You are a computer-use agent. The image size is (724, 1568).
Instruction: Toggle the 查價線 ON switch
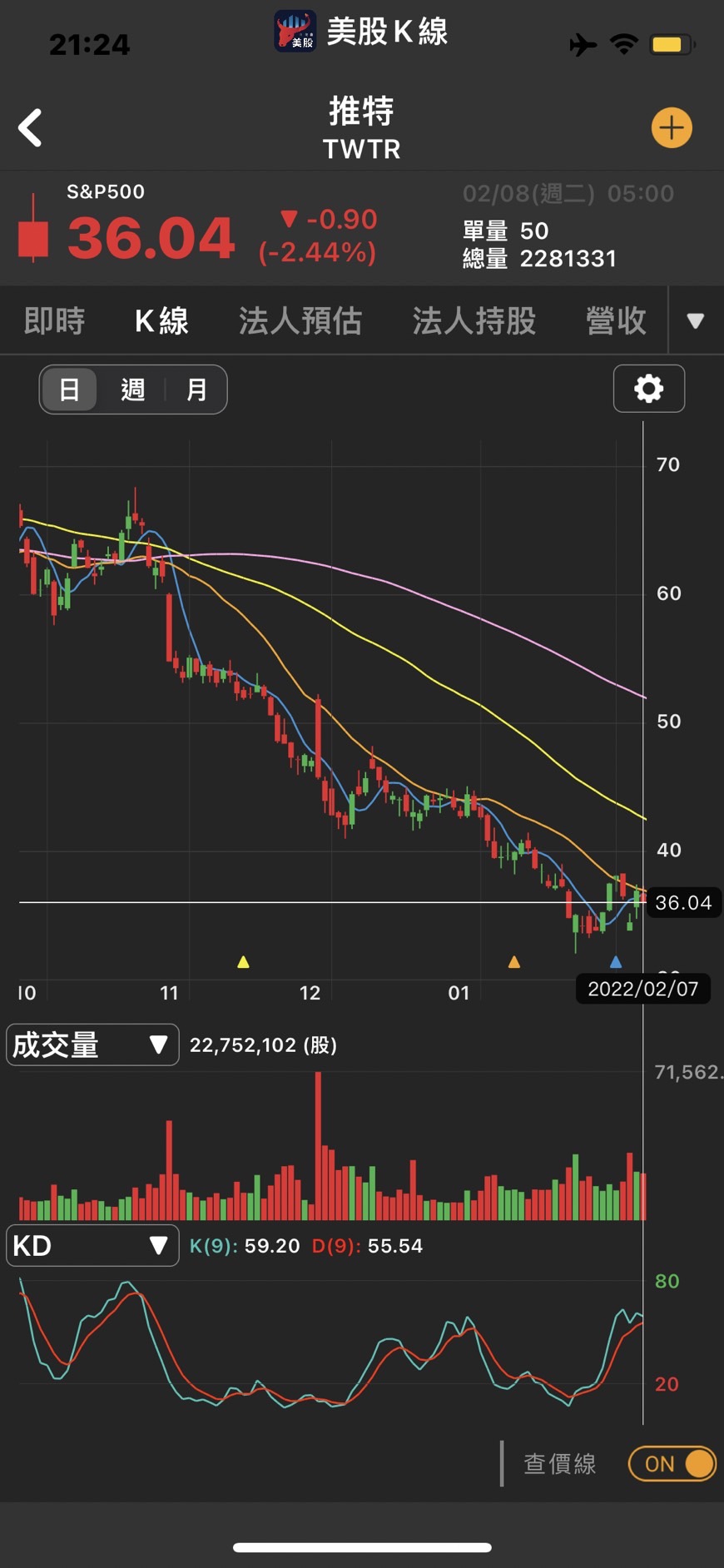672,1463
